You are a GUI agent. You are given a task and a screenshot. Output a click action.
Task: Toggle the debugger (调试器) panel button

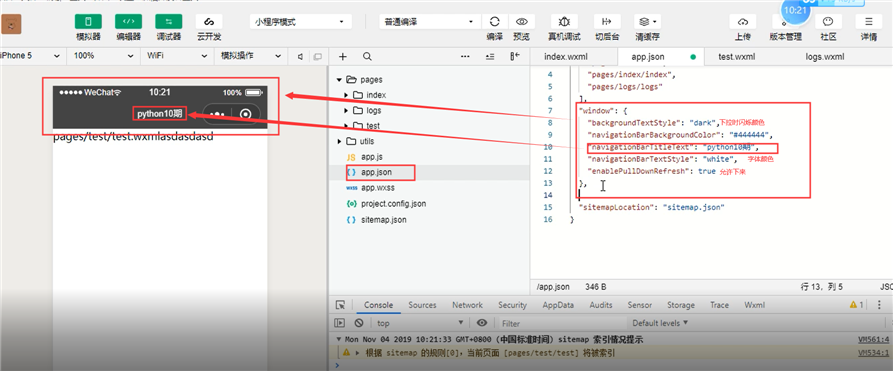169,22
